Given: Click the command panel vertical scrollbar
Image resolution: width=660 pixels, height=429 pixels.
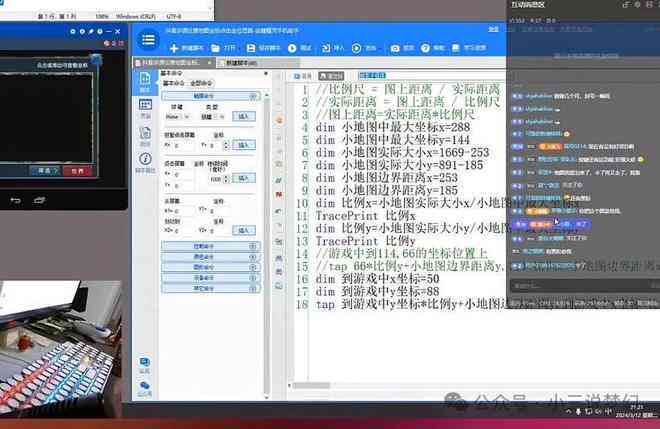Looking at the screenshot, I should click(x=266, y=244).
